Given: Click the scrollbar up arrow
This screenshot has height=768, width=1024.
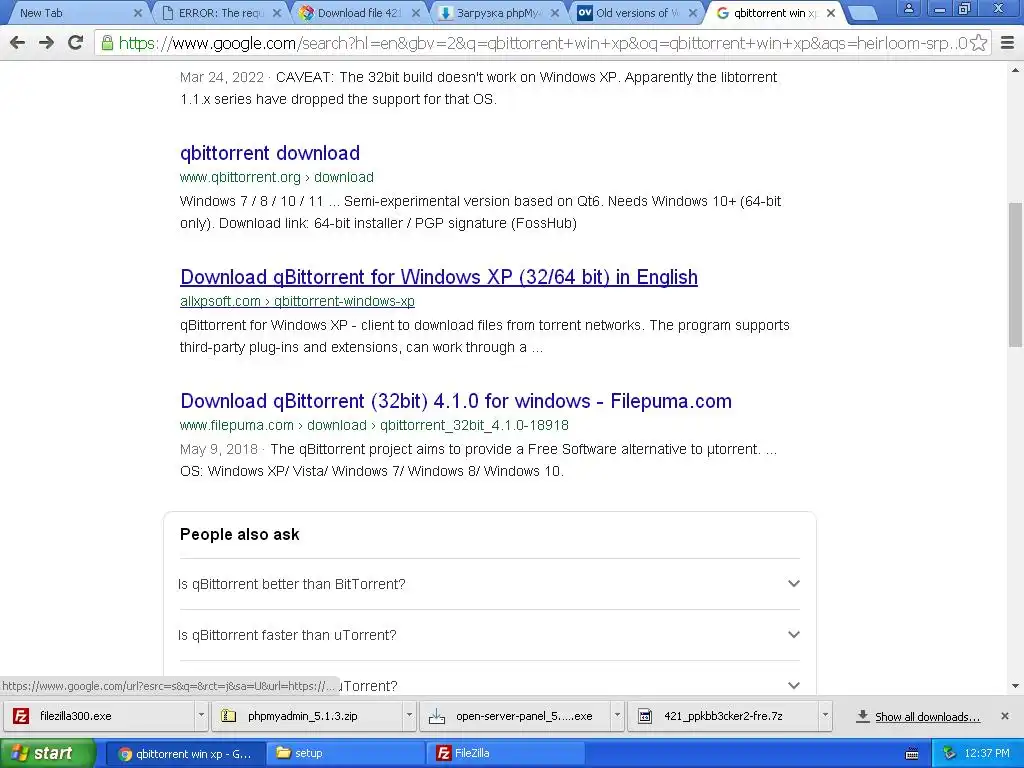Looking at the screenshot, I should pos(1015,69).
